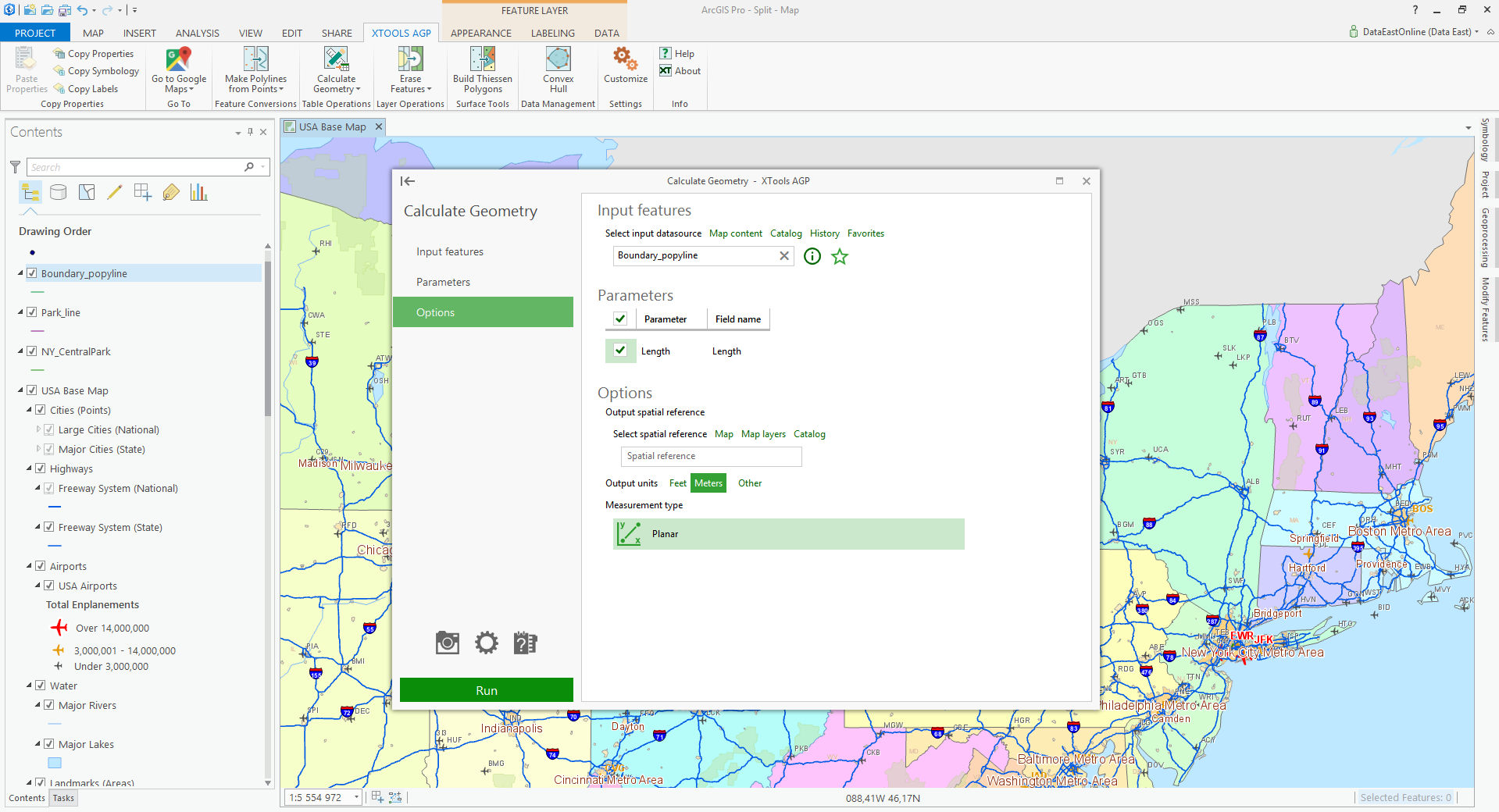Collapse the Airports group
Image resolution: width=1499 pixels, height=812 pixels.
30,566
